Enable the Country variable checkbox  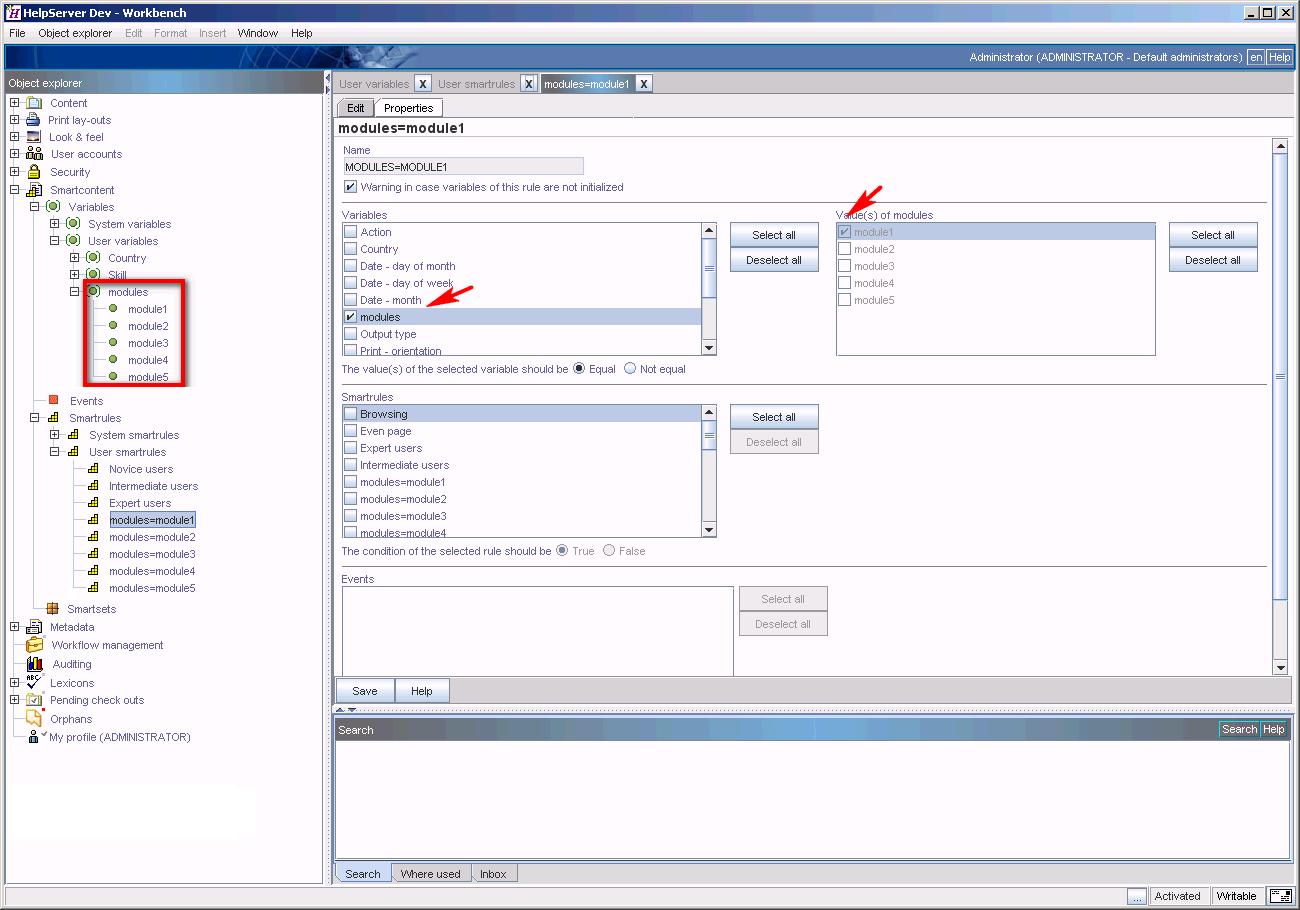350,249
